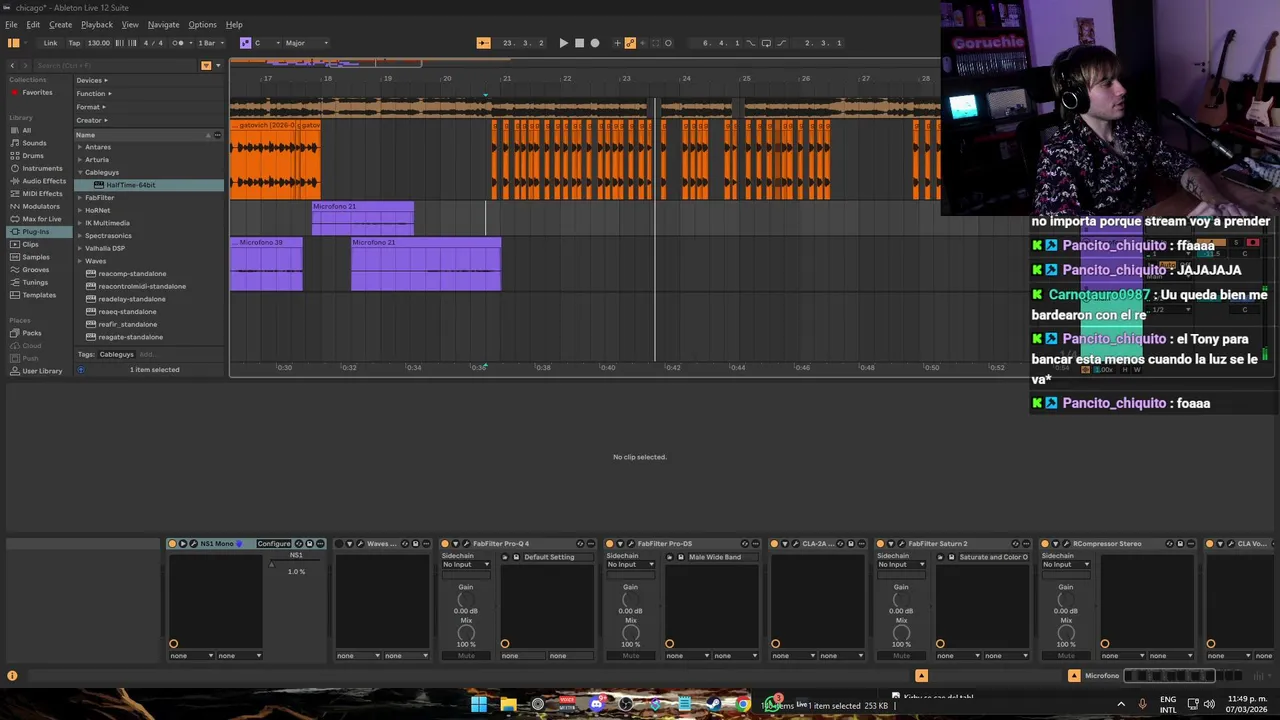
Task: Open the Navigate menu
Action: pyautogui.click(x=164, y=24)
